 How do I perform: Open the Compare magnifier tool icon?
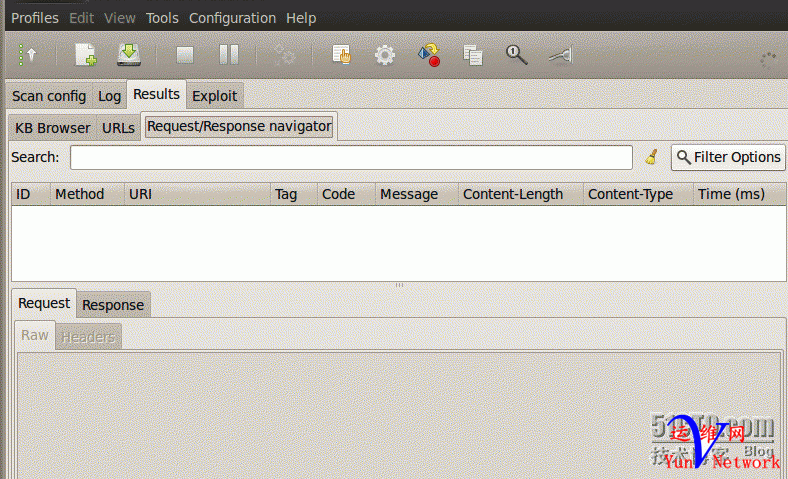[x=517, y=55]
